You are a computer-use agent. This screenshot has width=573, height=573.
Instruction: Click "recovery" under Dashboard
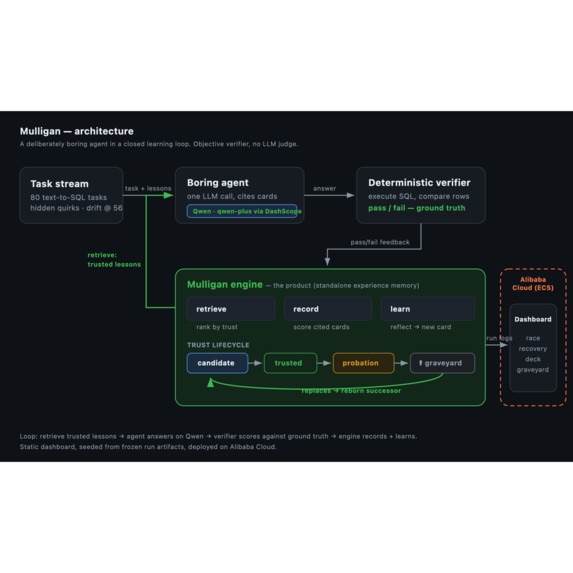[533, 349]
